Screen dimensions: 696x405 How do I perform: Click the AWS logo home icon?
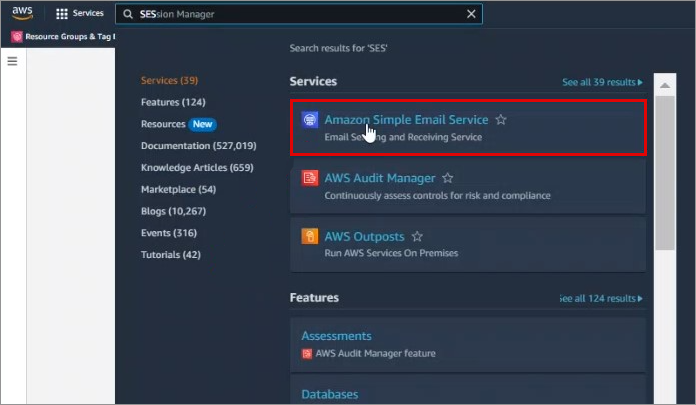[x=22, y=13]
